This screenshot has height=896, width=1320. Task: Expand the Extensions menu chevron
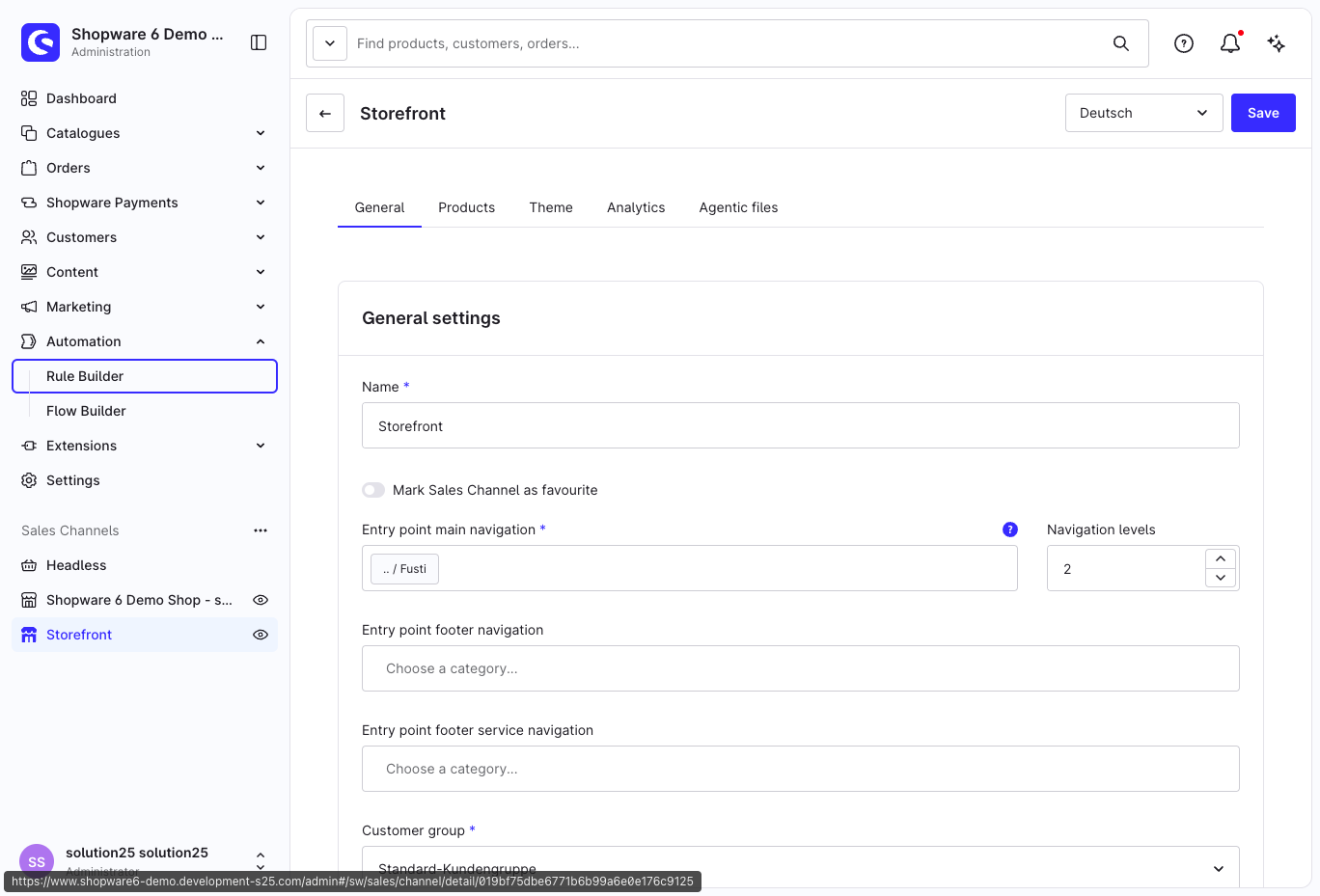(261, 446)
